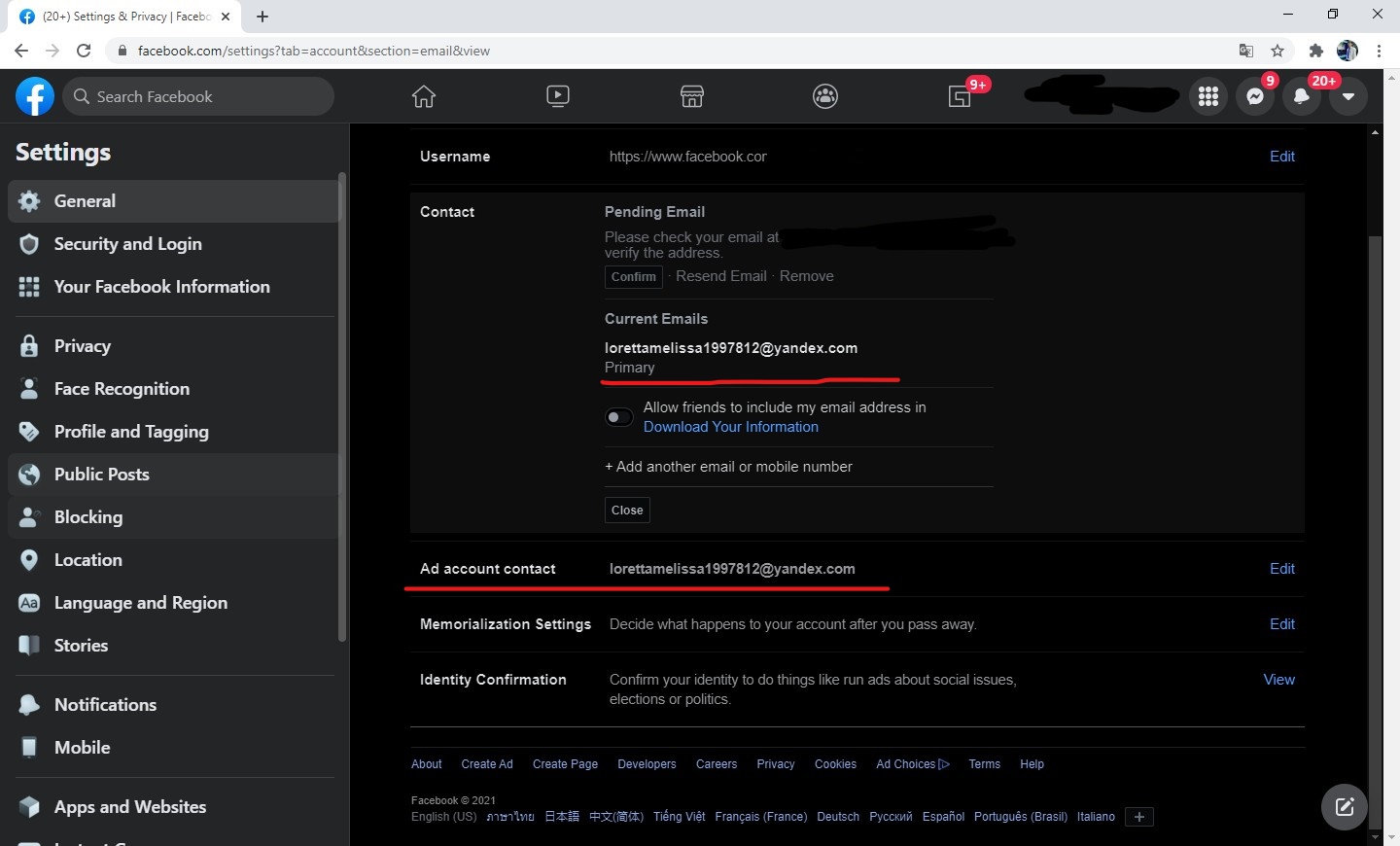Open a new browser tab
Viewport: 1400px width, 846px height.
click(262, 17)
